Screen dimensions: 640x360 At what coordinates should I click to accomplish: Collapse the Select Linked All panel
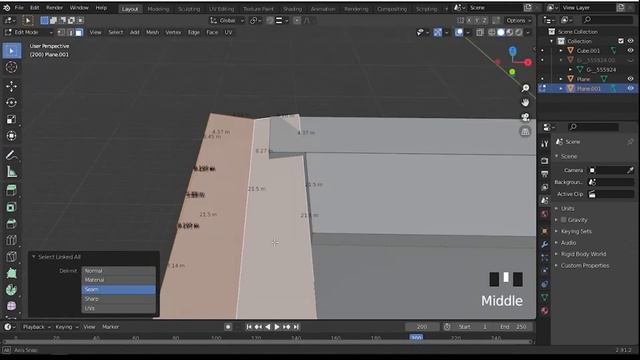(x=33, y=257)
